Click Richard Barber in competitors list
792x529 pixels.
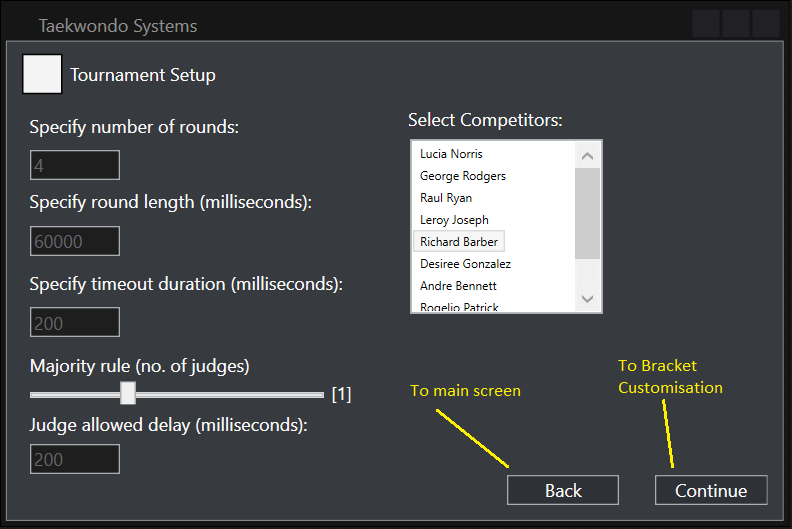pyautogui.click(x=459, y=242)
